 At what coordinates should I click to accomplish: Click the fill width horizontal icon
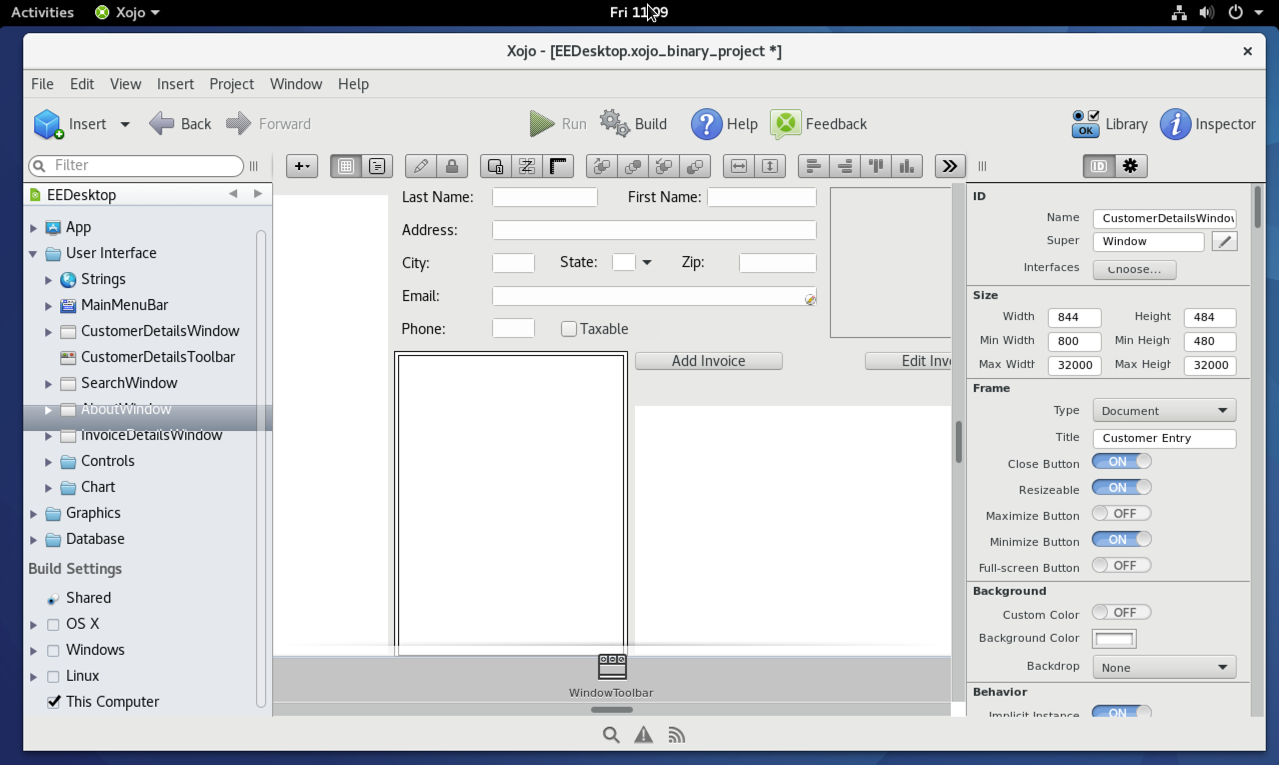[739, 166]
